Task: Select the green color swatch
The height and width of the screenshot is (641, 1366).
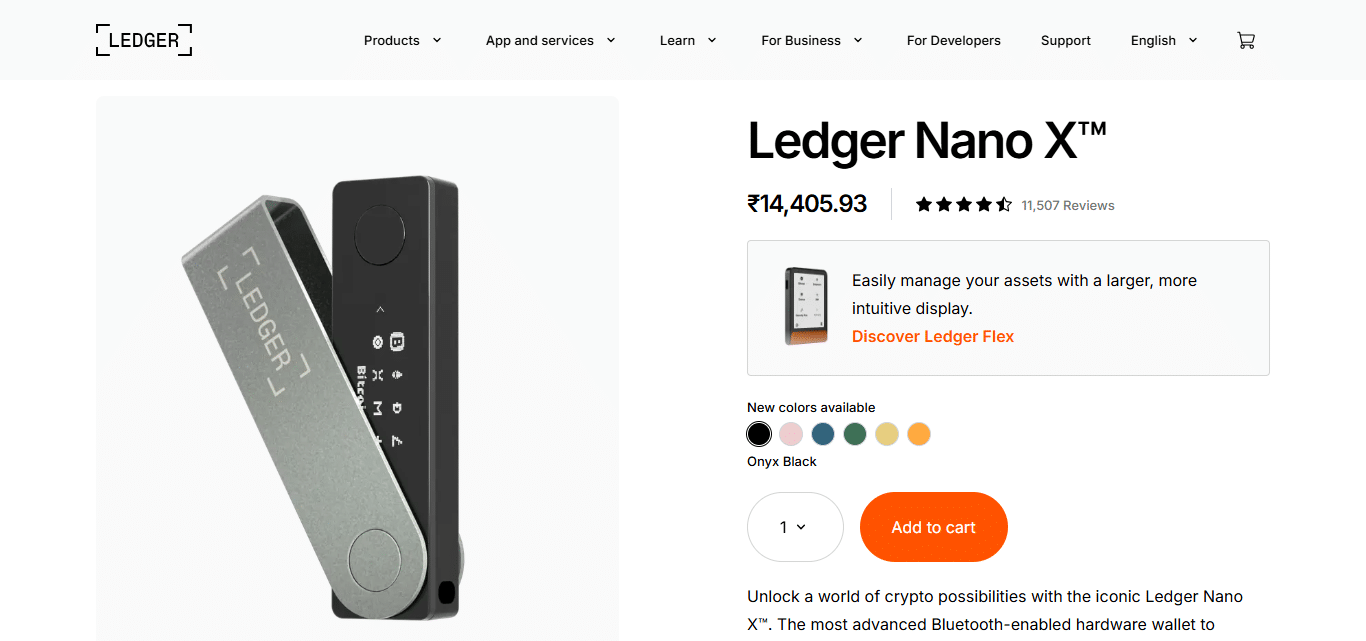Action: tap(854, 434)
